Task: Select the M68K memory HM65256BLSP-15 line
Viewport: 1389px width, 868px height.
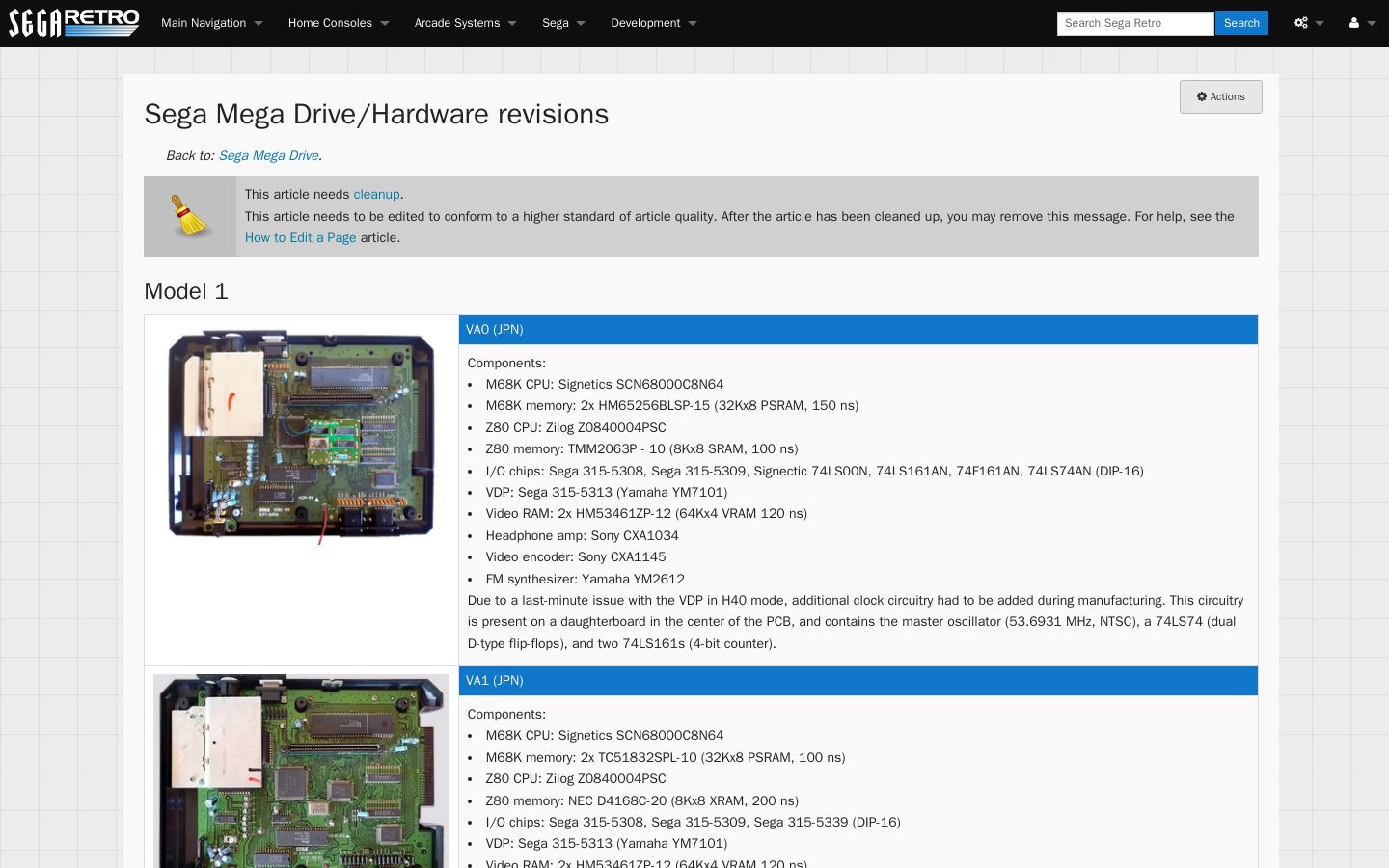Action: (671, 405)
